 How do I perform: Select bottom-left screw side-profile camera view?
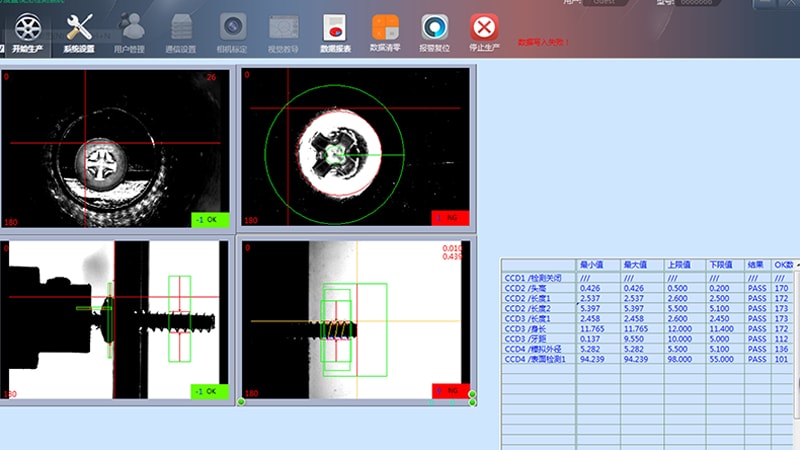click(x=115, y=320)
